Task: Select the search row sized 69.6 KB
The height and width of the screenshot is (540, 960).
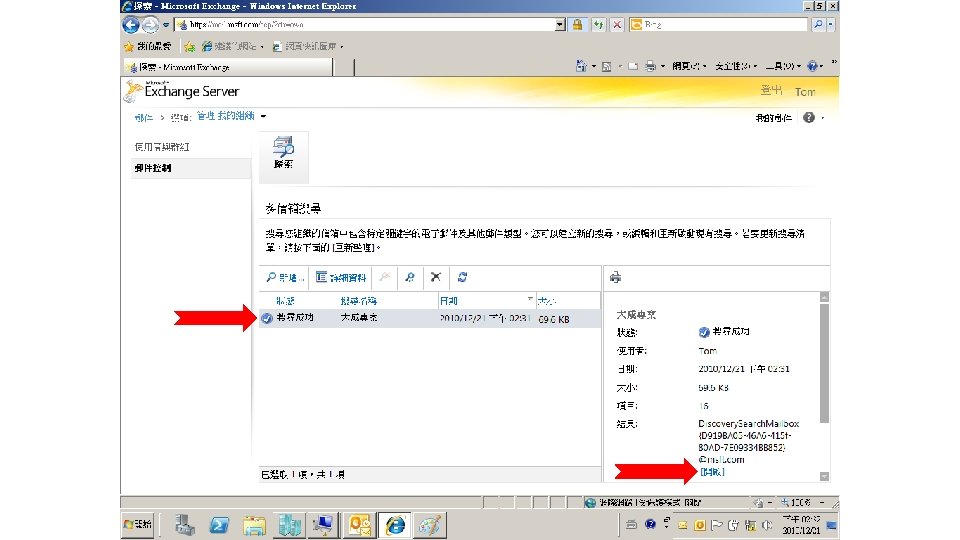Action: click(x=430, y=318)
